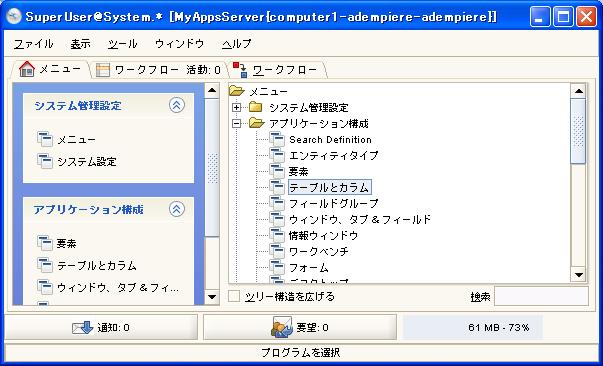The height and width of the screenshot is (366, 603).
Task: Click システム設定 window icon in shortcut panel
Action: click(x=45, y=161)
